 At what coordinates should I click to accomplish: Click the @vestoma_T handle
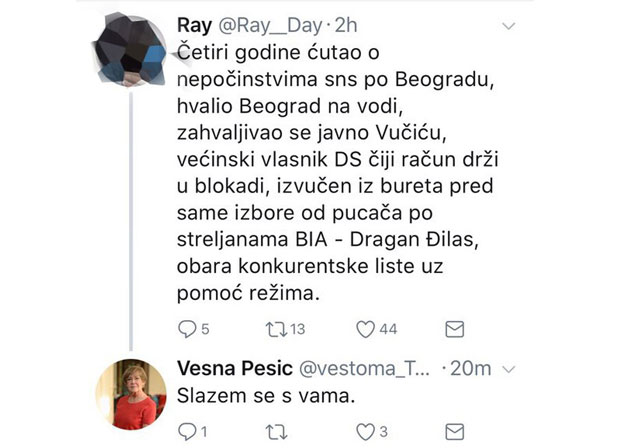361,367
